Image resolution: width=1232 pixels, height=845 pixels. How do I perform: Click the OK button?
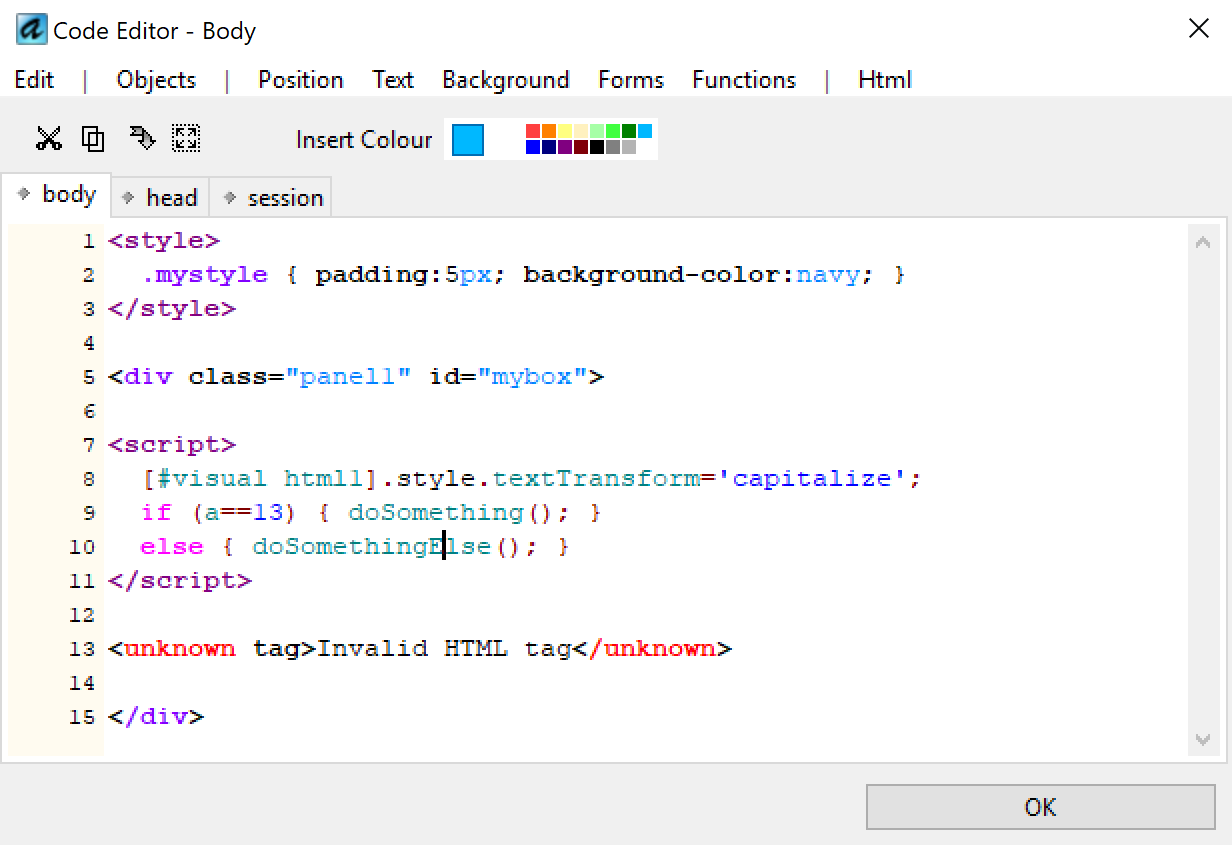(x=1041, y=807)
